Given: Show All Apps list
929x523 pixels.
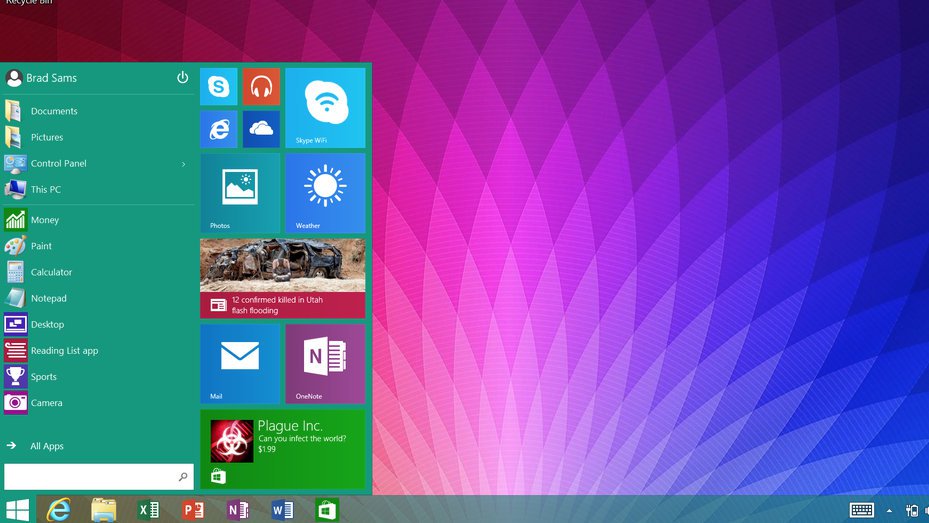Looking at the screenshot, I should tap(46, 446).
